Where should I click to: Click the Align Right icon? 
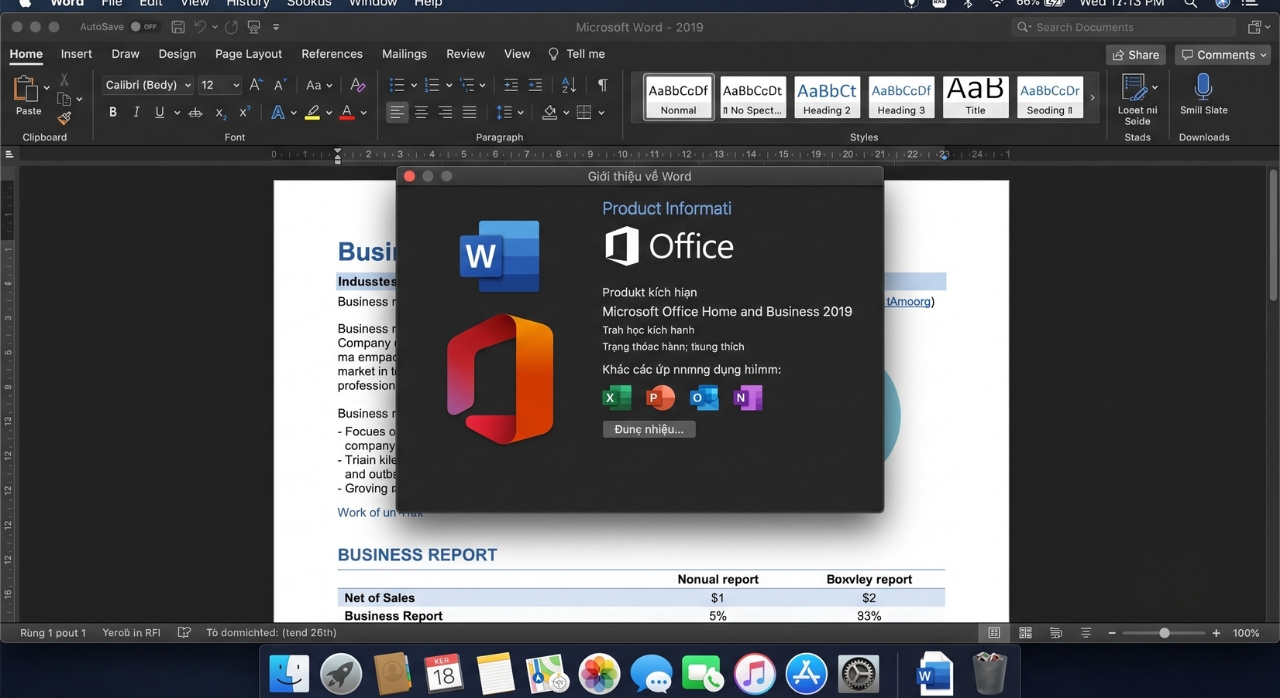point(445,112)
